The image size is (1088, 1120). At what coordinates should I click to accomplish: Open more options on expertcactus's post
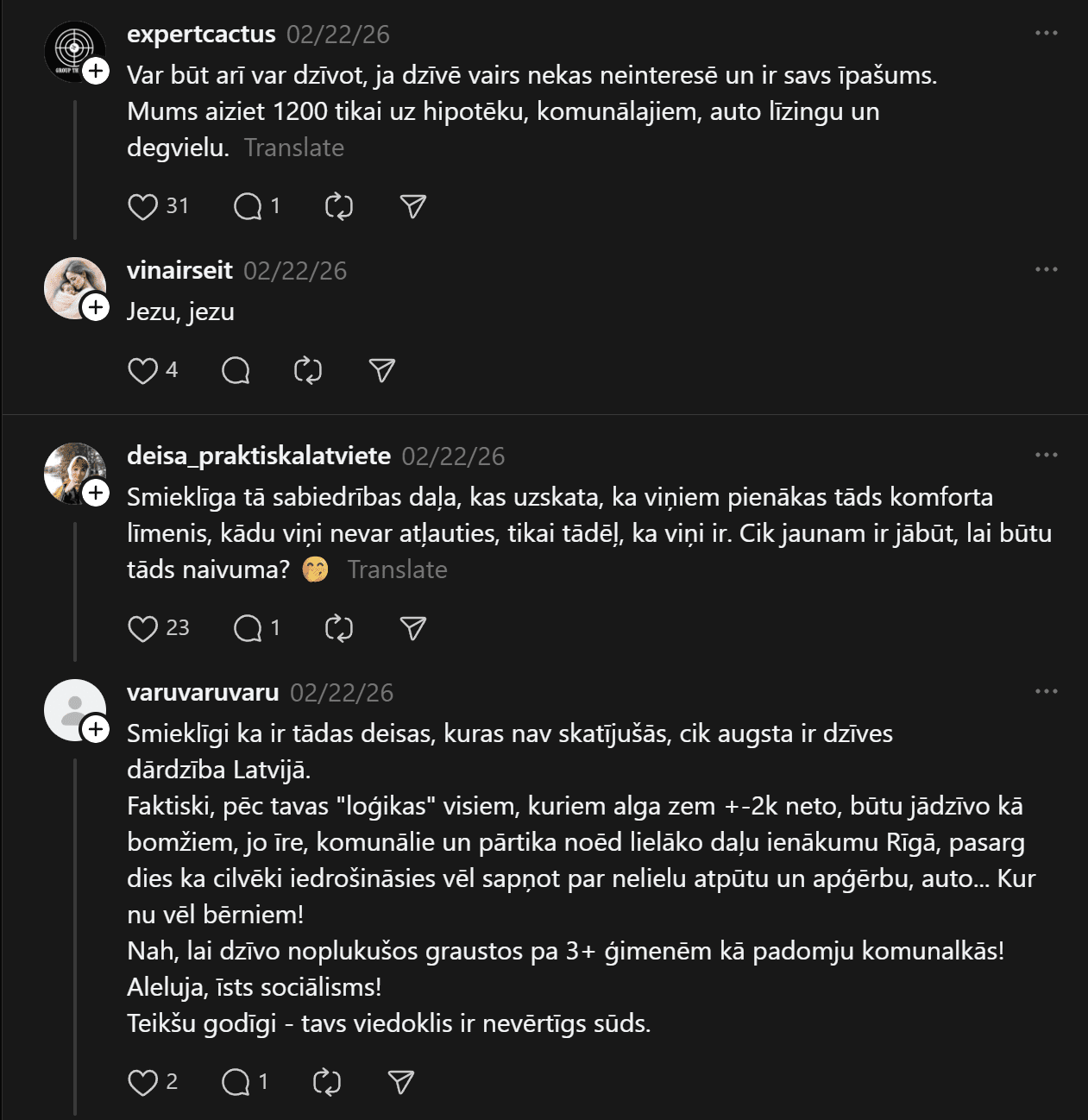tap(1046, 33)
